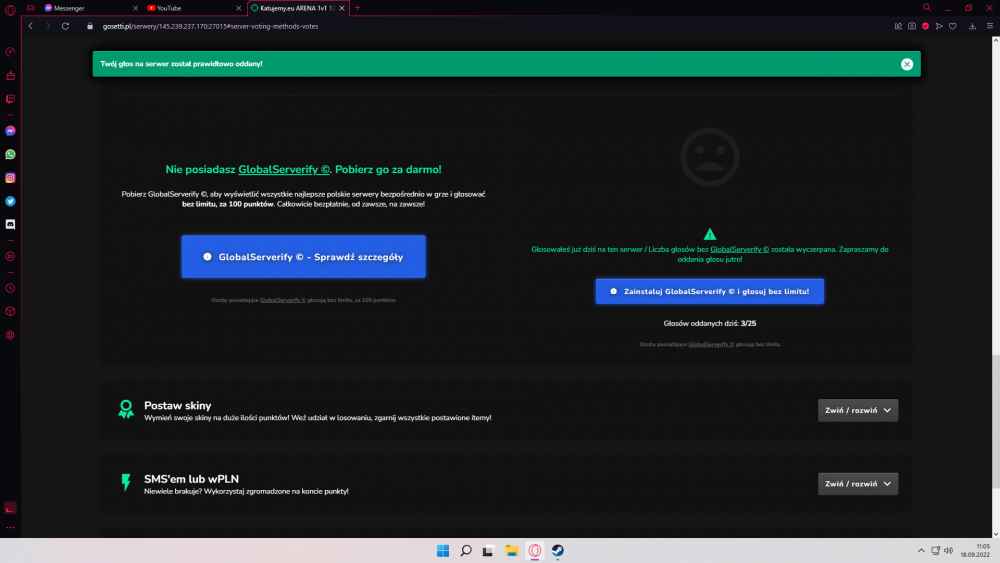The image size is (1000, 563).
Task: Open GlobalServerify link in green warning text
Action: point(739,249)
